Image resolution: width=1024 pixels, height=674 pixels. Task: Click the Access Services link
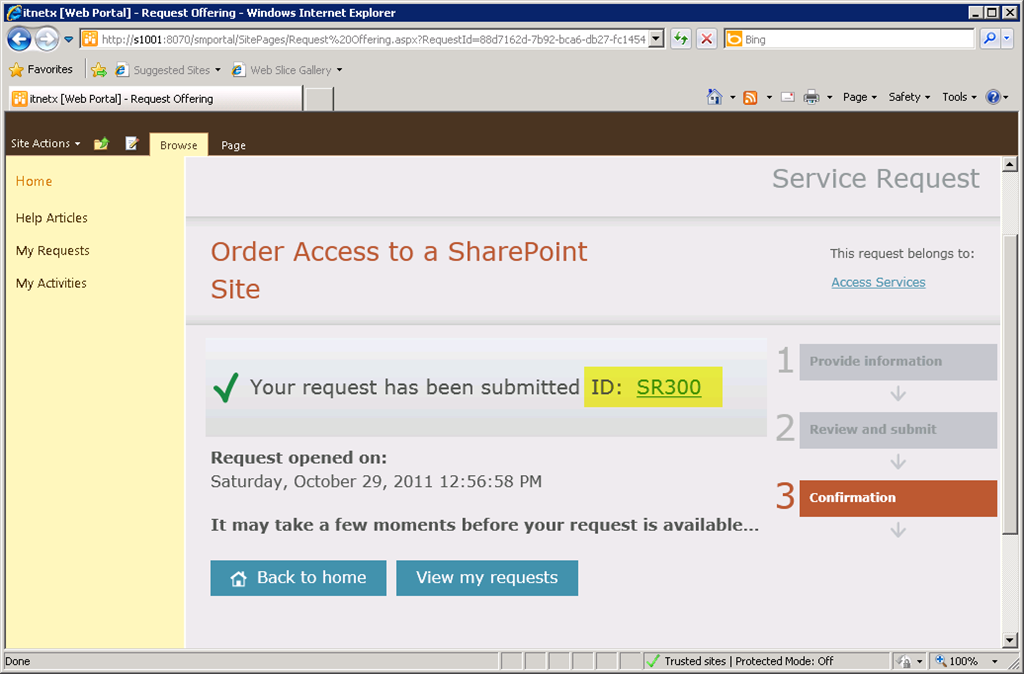pos(878,282)
